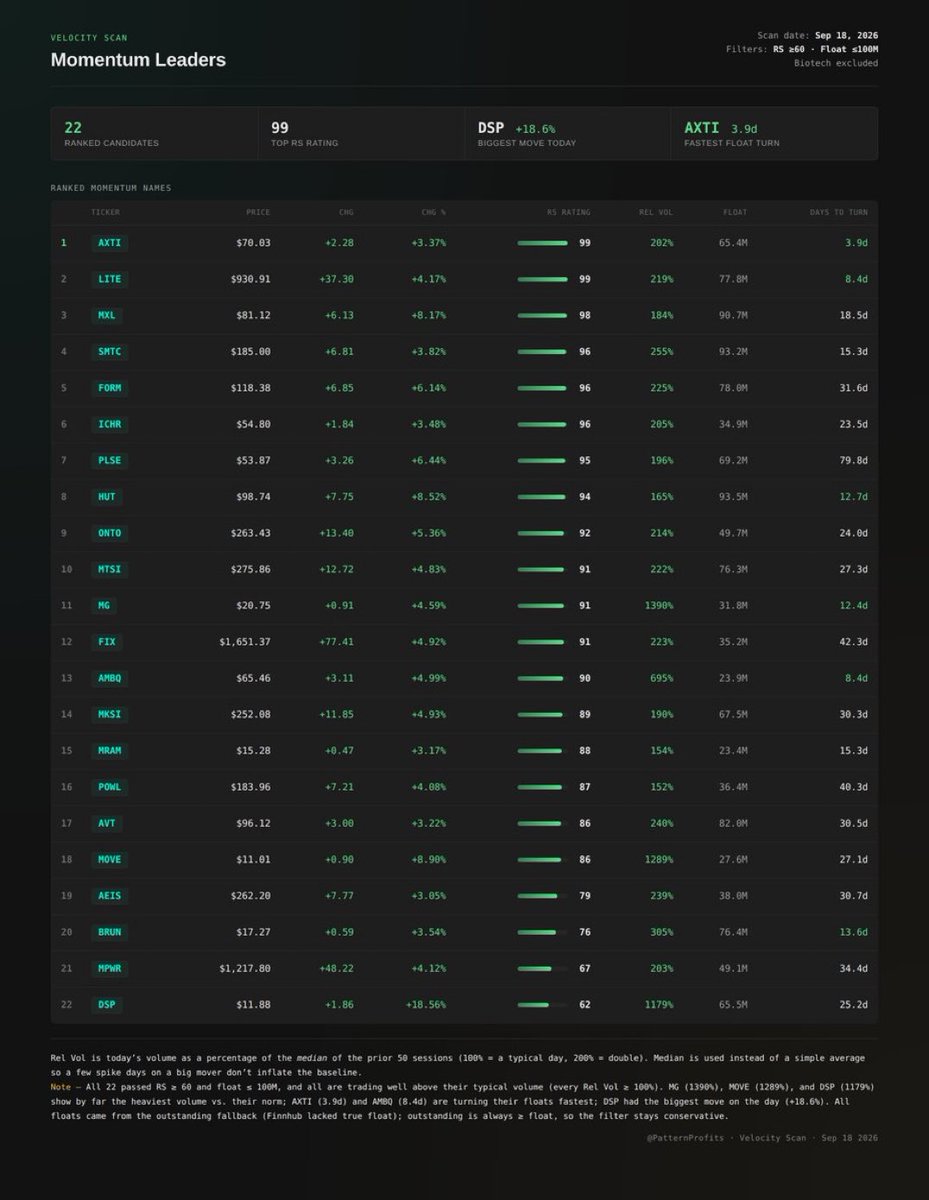
Task: Click the FORM ticker badge
Action: click(109, 388)
